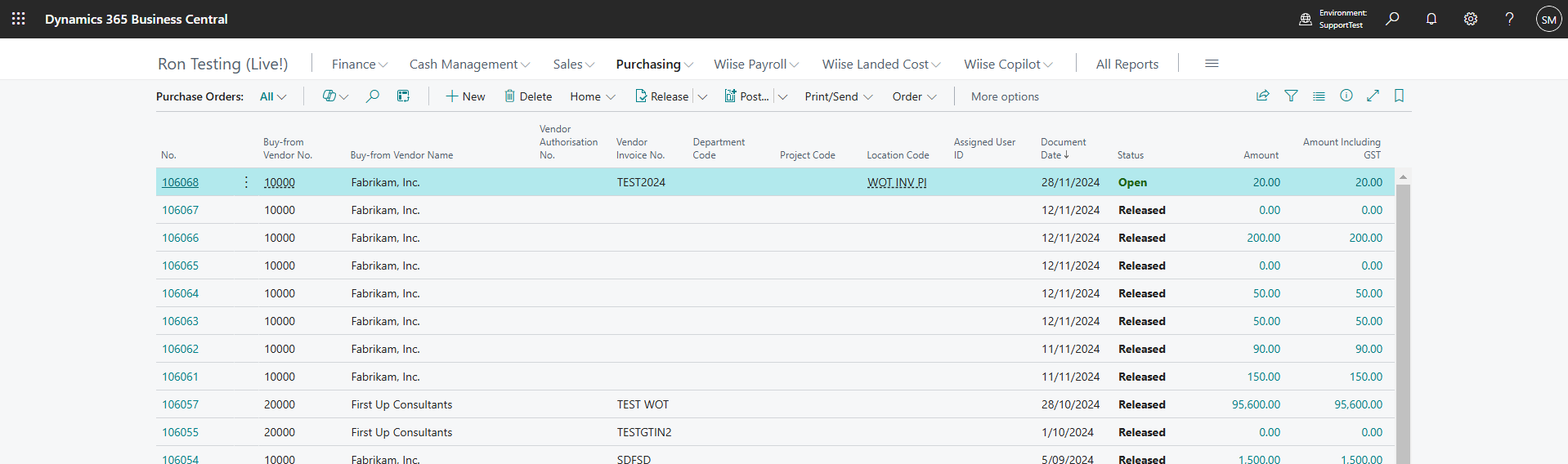The width and height of the screenshot is (1568, 464).
Task: Click the Delete button
Action: [528, 96]
